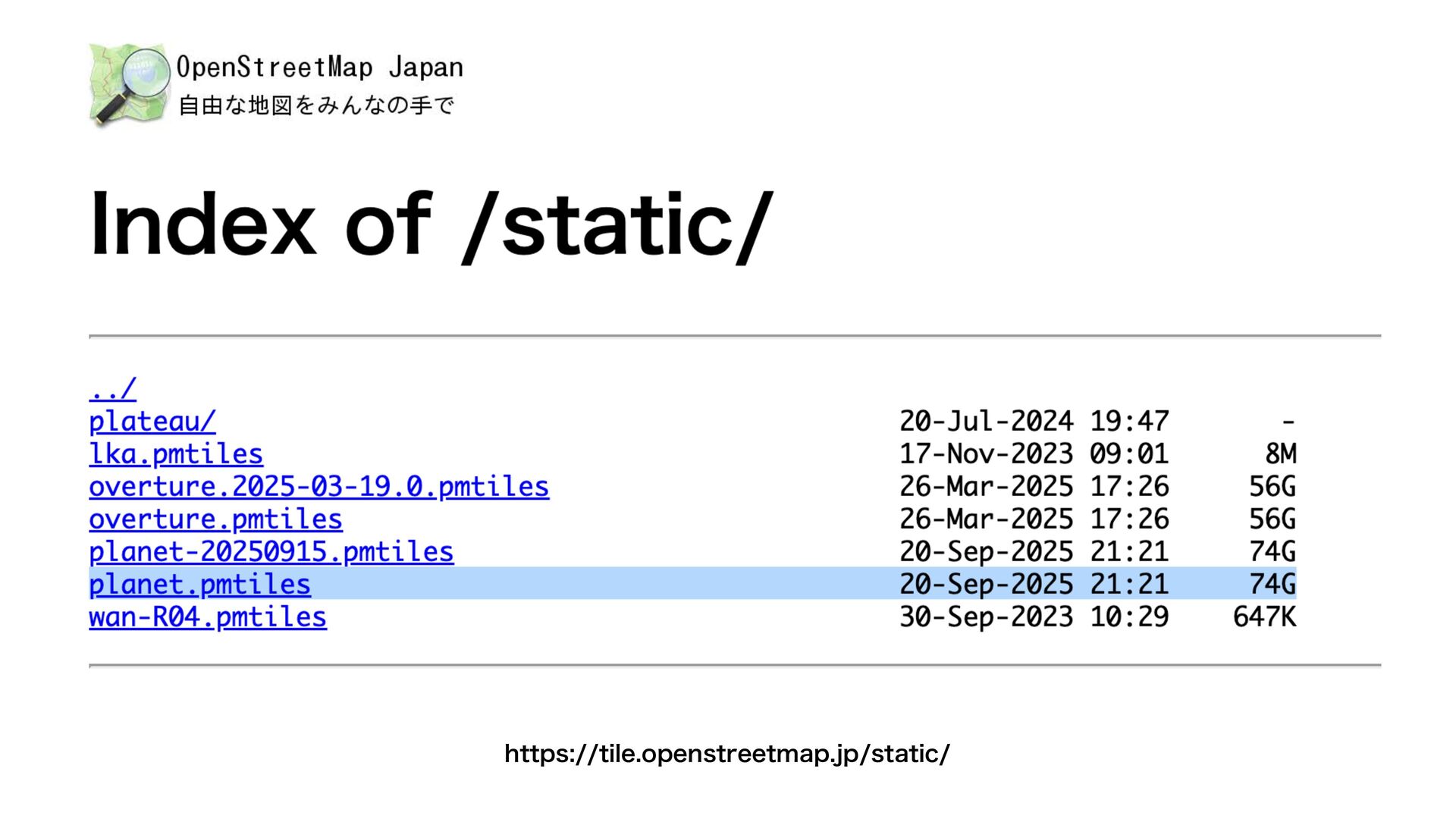This screenshot has width=1456, height=819.
Task: Click the overture.2025-03-19.0.pmtiles link
Action: pos(318,486)
